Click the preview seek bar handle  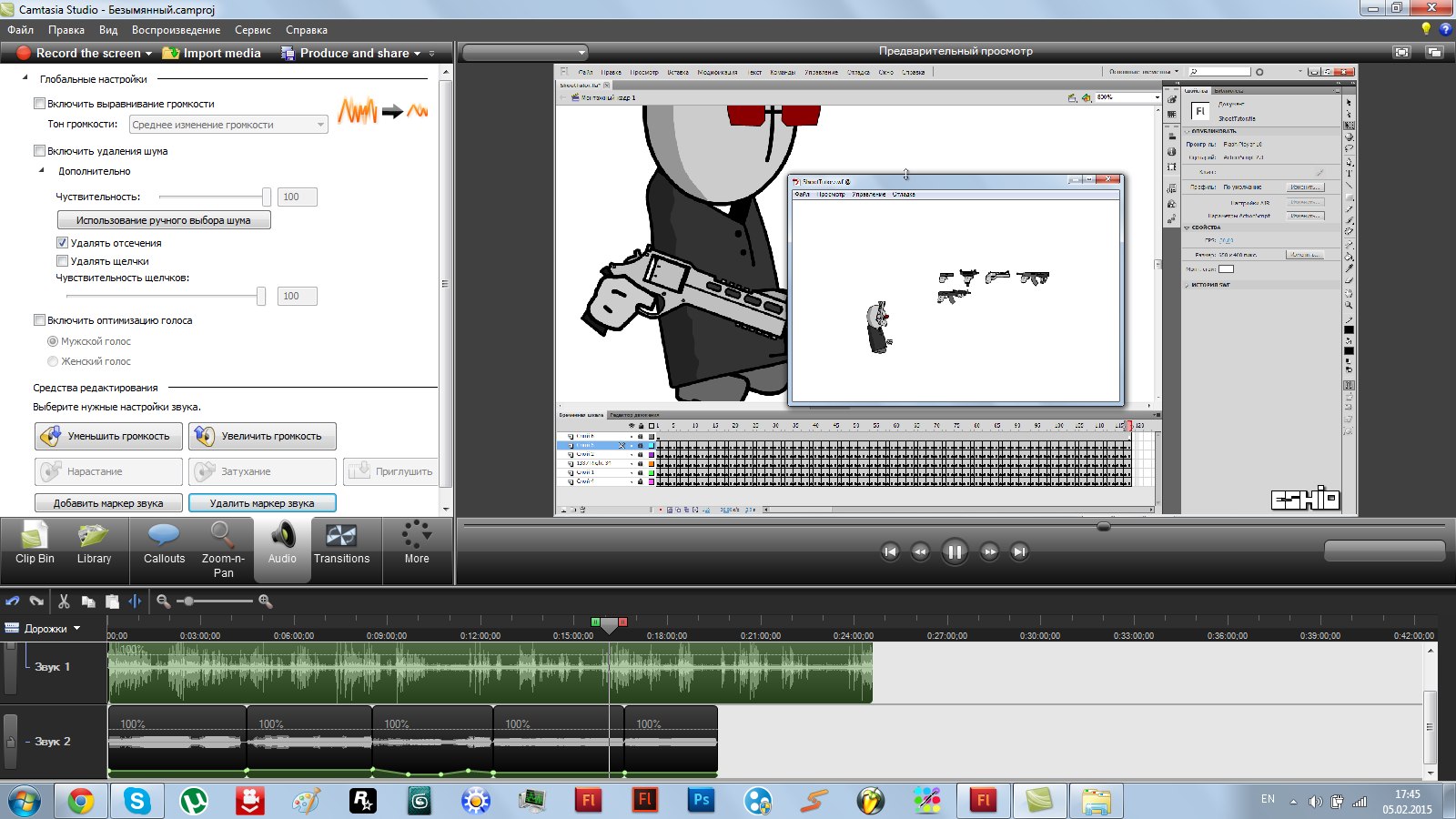1104,526
